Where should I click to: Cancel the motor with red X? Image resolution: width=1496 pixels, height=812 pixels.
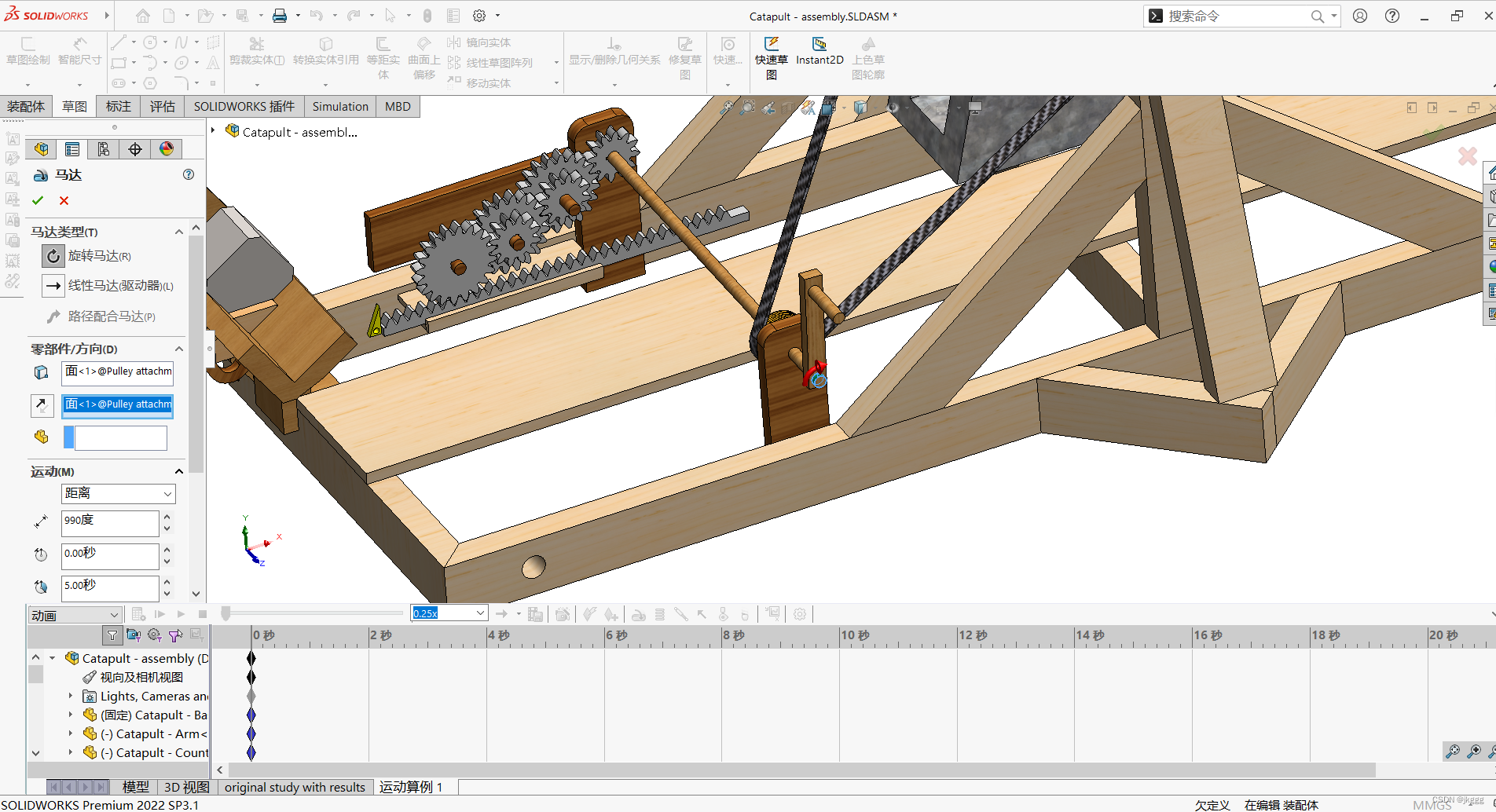(64, 200)
